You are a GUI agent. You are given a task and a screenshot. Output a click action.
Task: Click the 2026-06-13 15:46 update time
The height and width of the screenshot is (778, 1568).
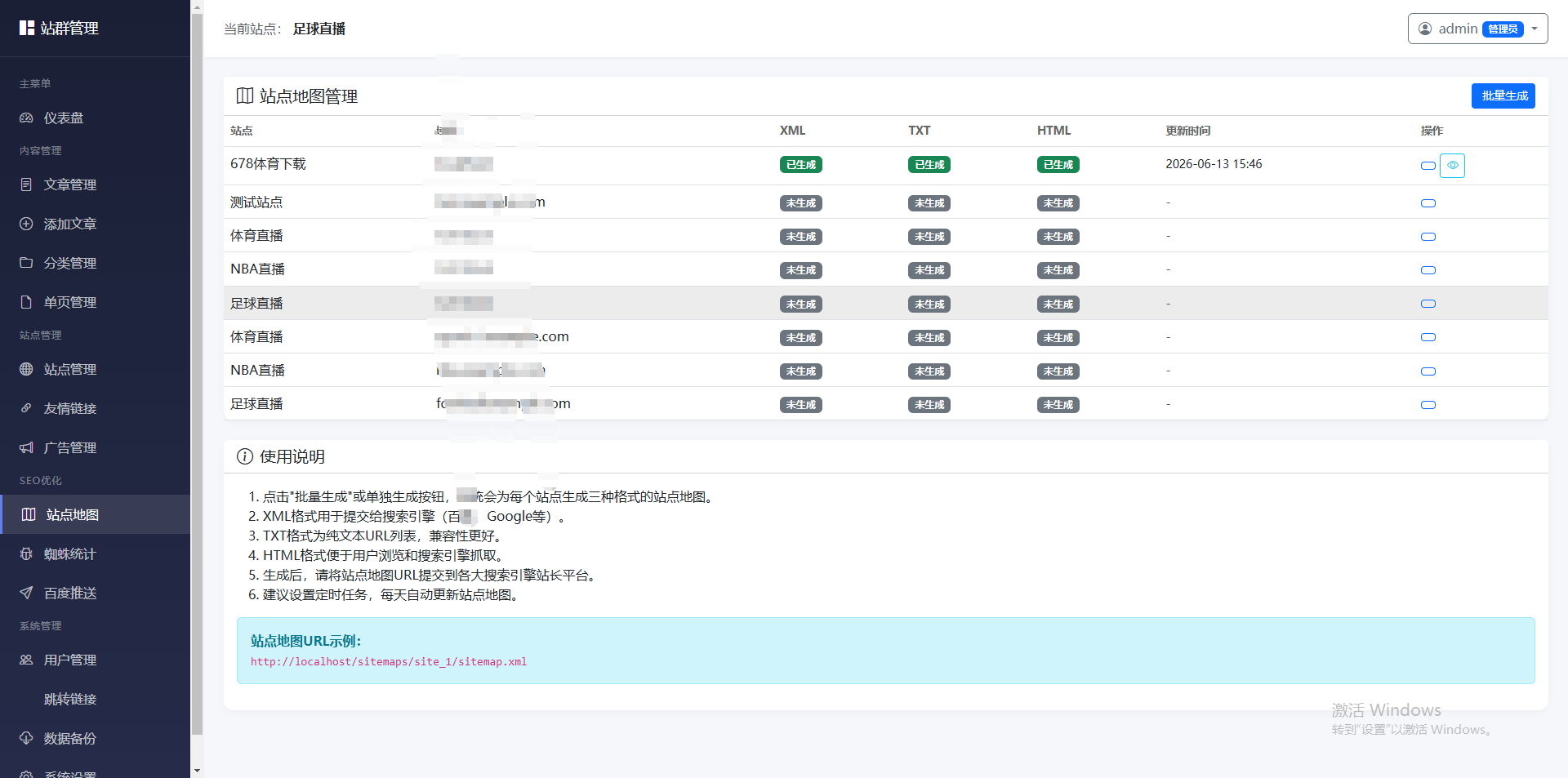click(x=1214, y=164)
